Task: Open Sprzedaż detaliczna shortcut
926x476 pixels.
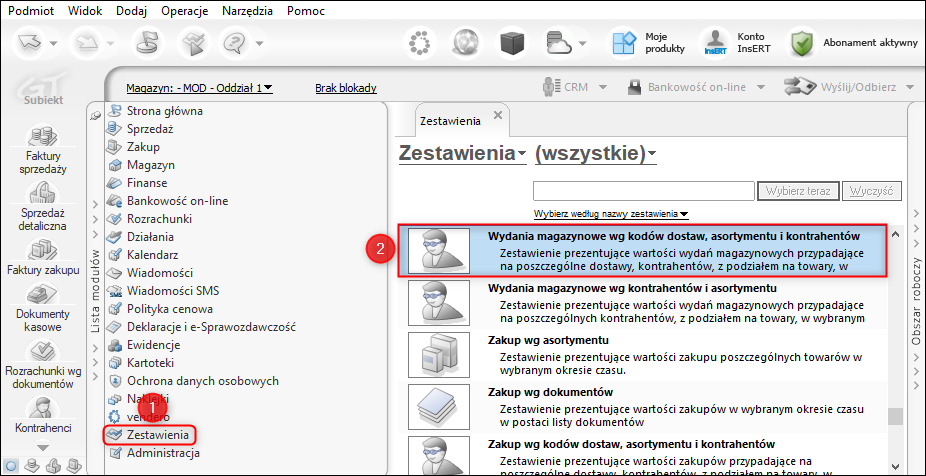Action: pos(41,207)
